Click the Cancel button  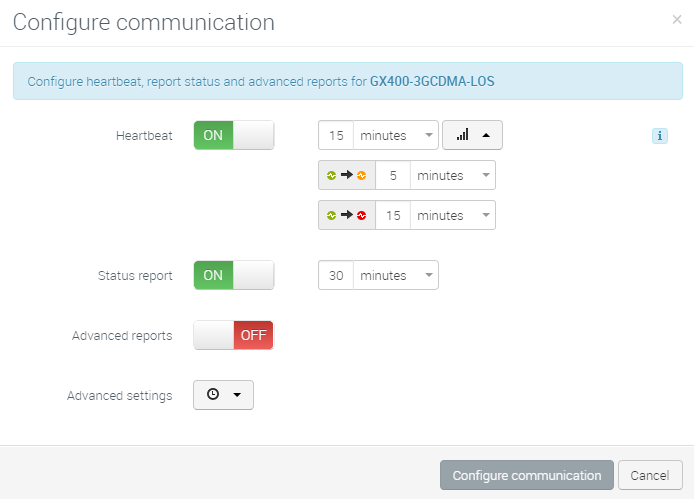pyautogui.click(x=650, y=475)
